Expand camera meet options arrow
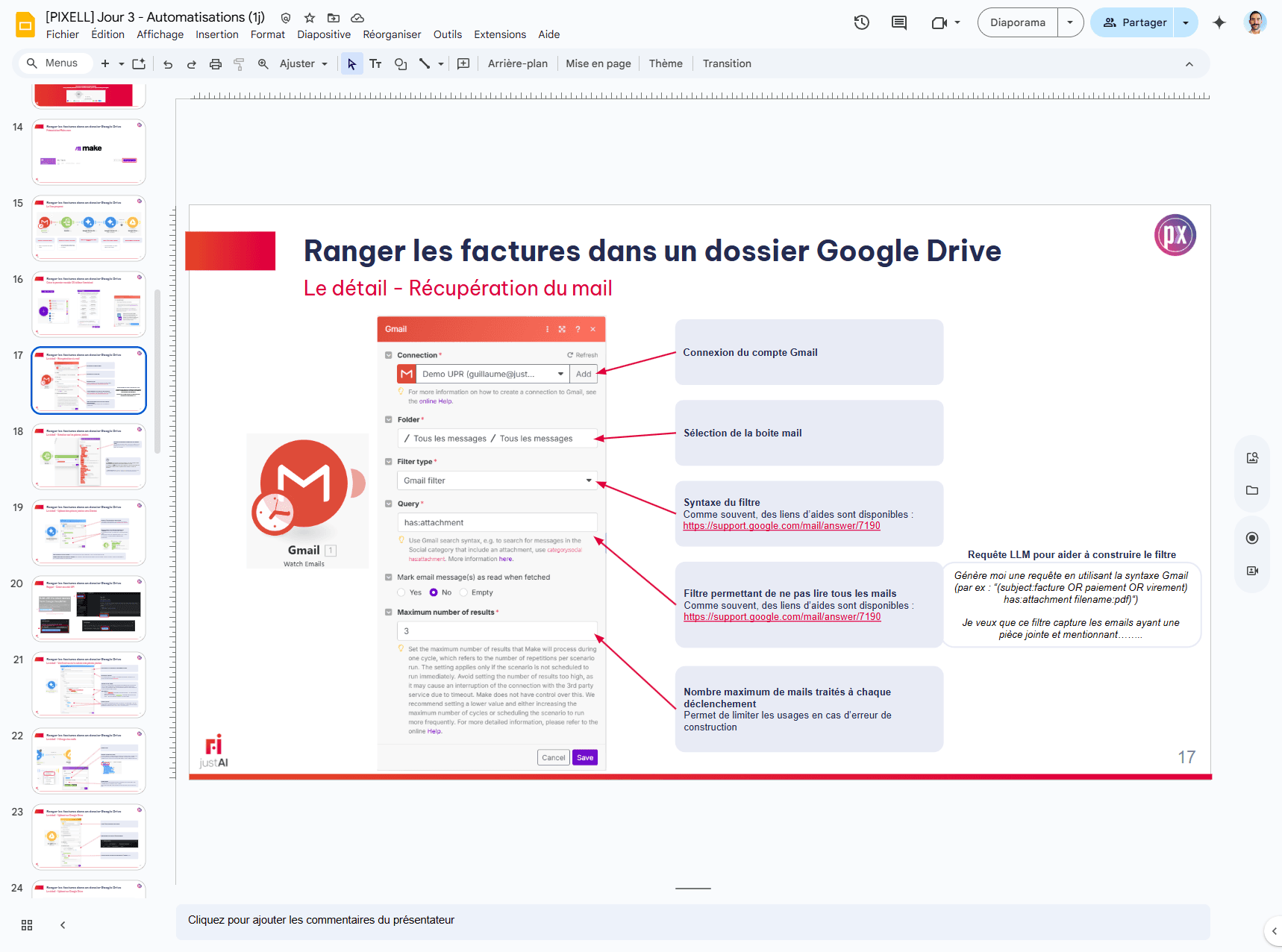 click(957, 22)
